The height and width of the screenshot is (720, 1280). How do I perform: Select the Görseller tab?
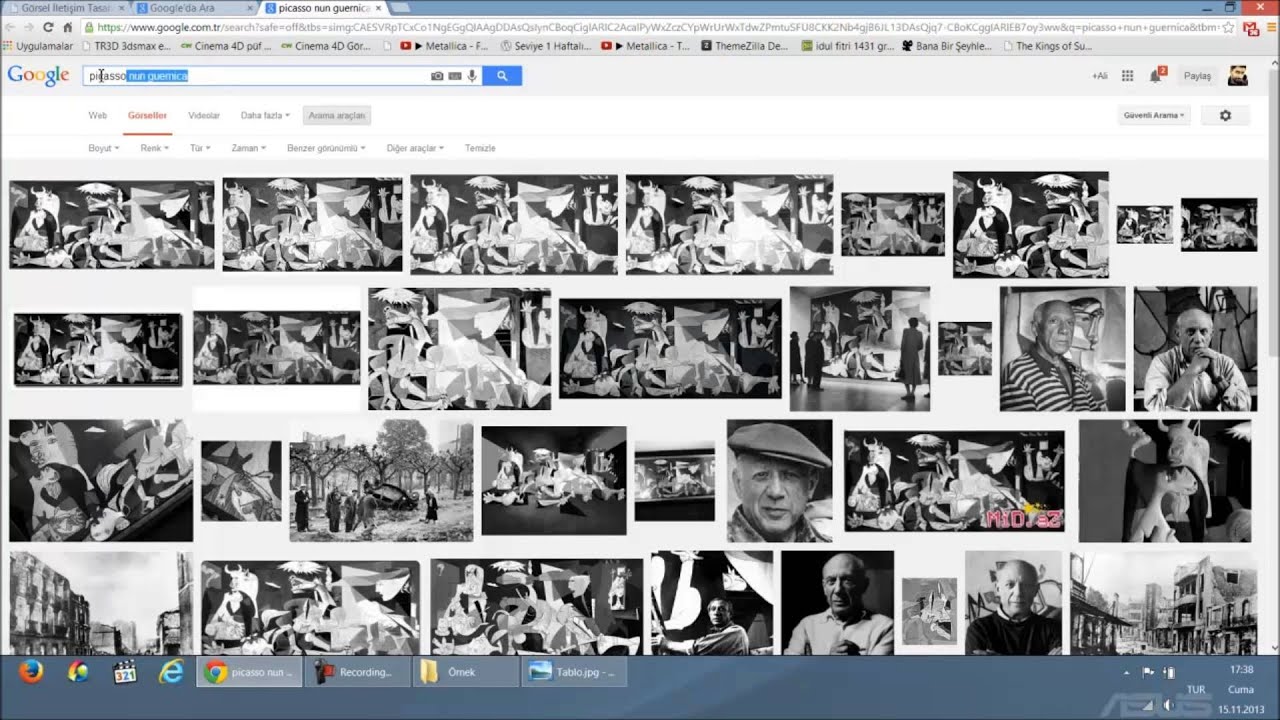pos(147,116)
